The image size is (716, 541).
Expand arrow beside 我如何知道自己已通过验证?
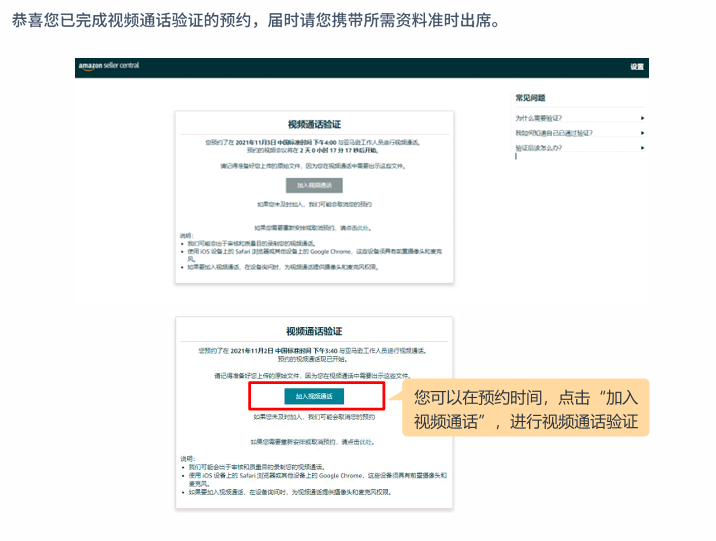(642, 133)
